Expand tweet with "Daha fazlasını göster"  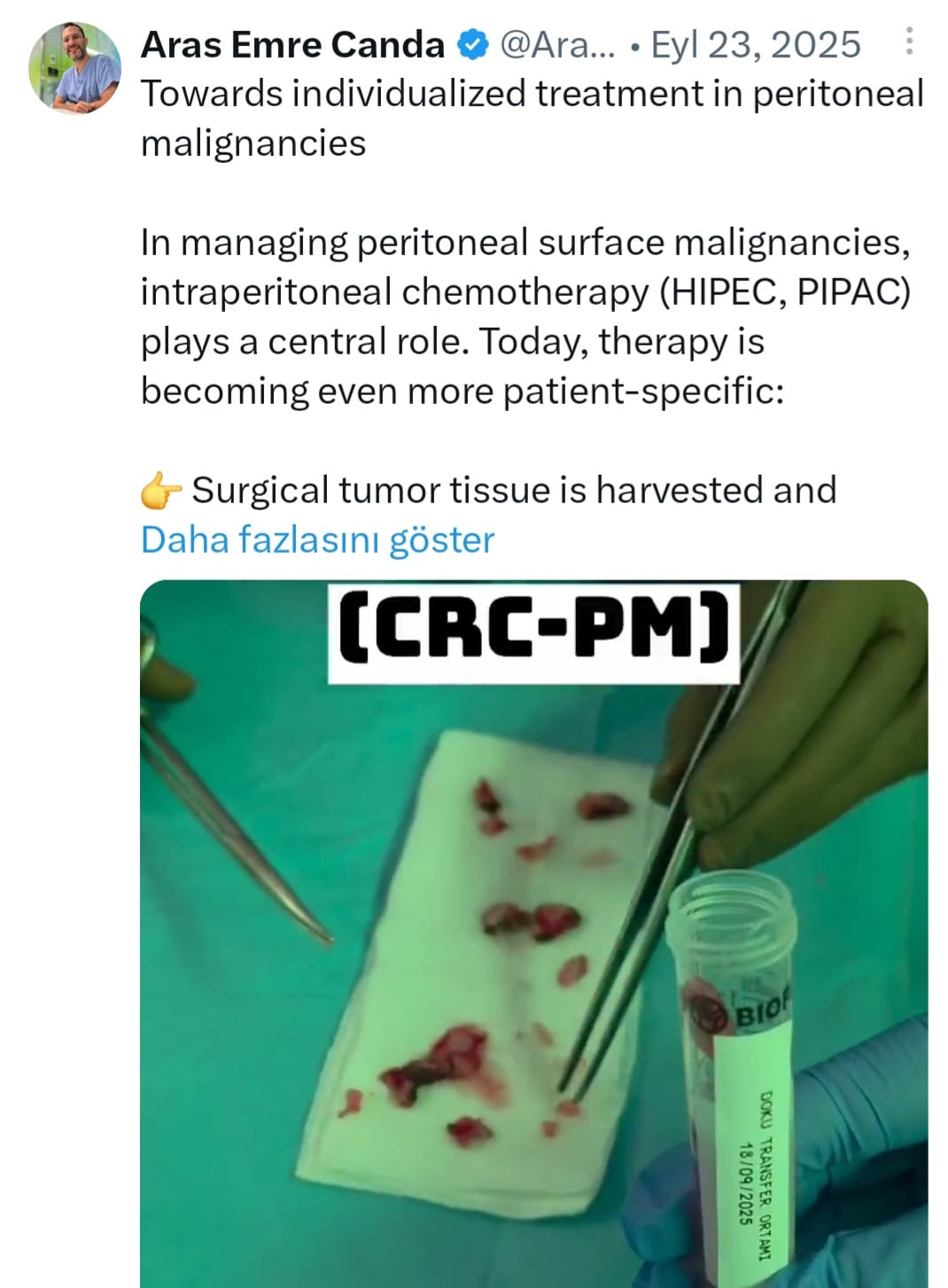pyautogui.click(x=317, y=539)
